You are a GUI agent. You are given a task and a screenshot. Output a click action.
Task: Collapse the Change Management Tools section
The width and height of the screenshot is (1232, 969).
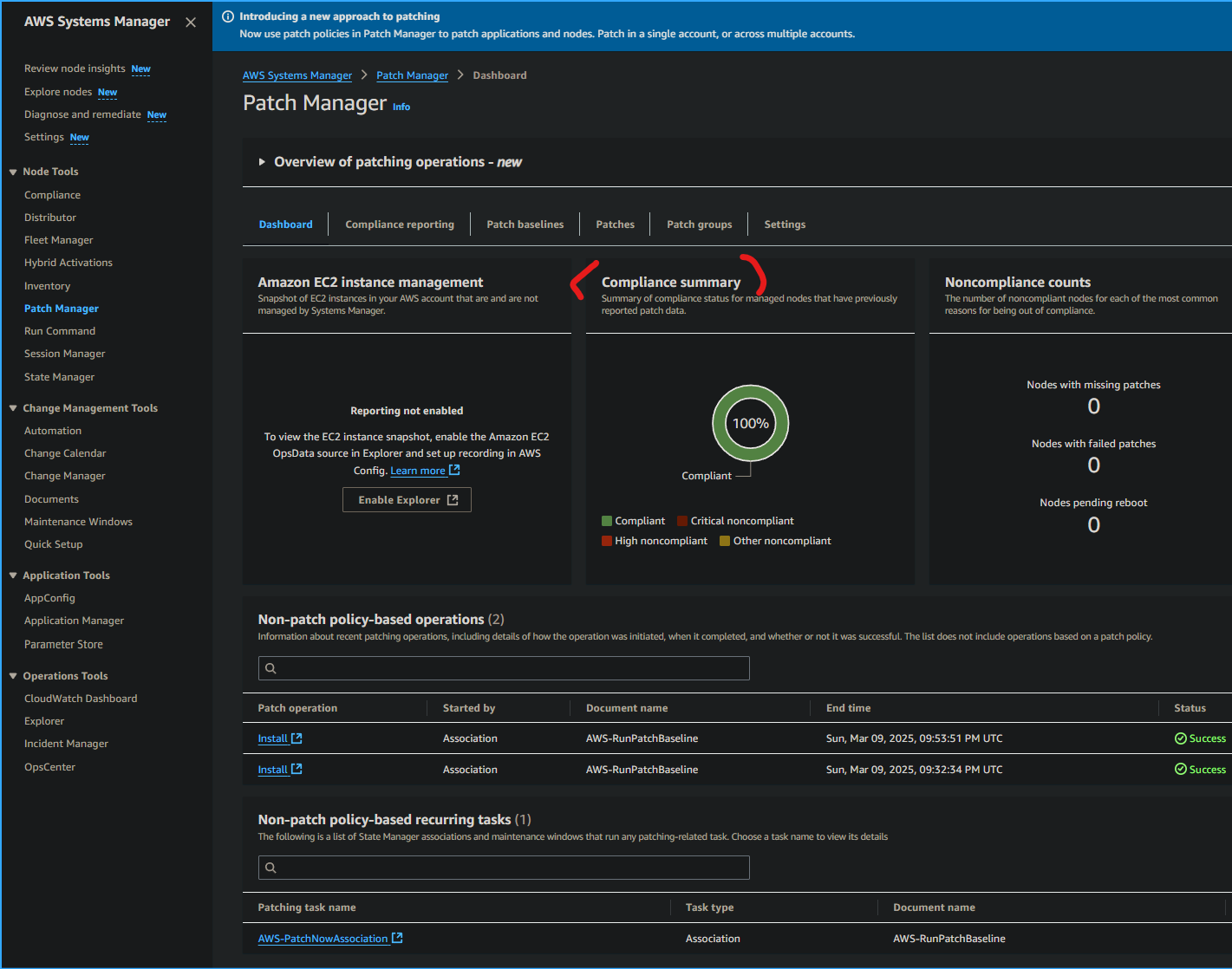12,407
